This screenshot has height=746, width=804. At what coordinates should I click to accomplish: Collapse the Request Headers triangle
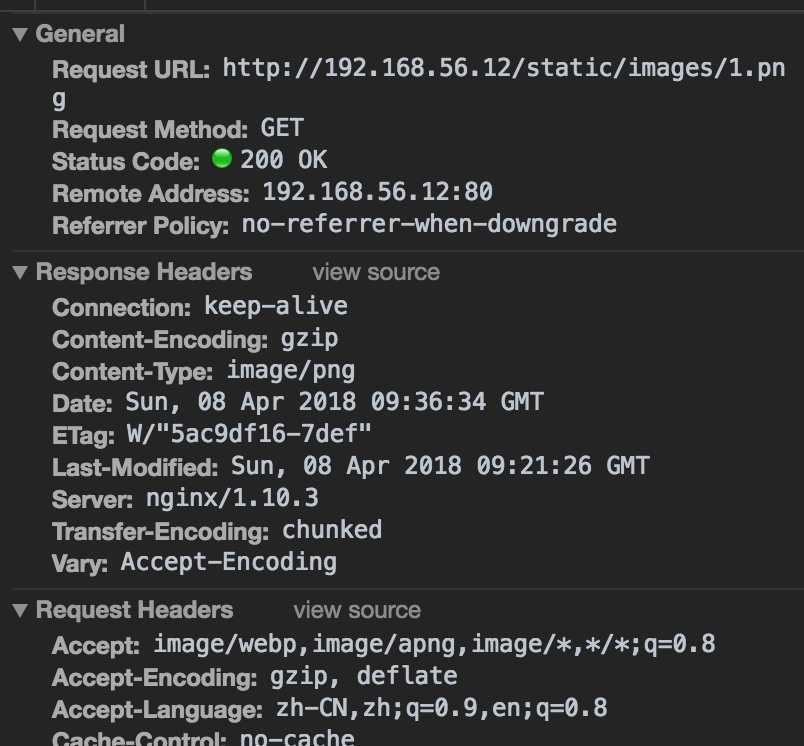[20, 610]
